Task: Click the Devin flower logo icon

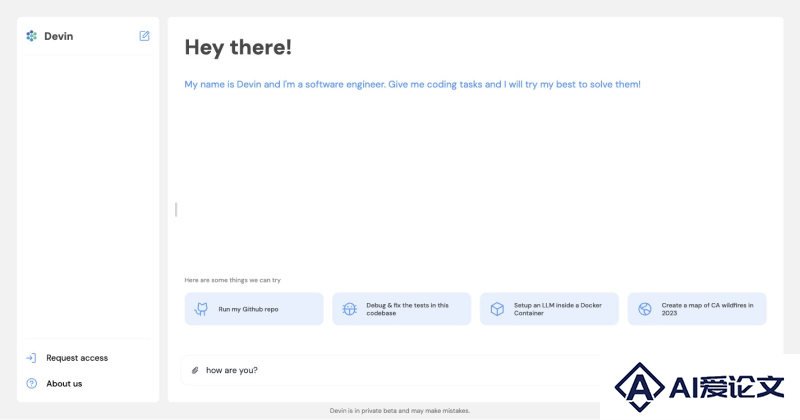Action: (32, 36)
